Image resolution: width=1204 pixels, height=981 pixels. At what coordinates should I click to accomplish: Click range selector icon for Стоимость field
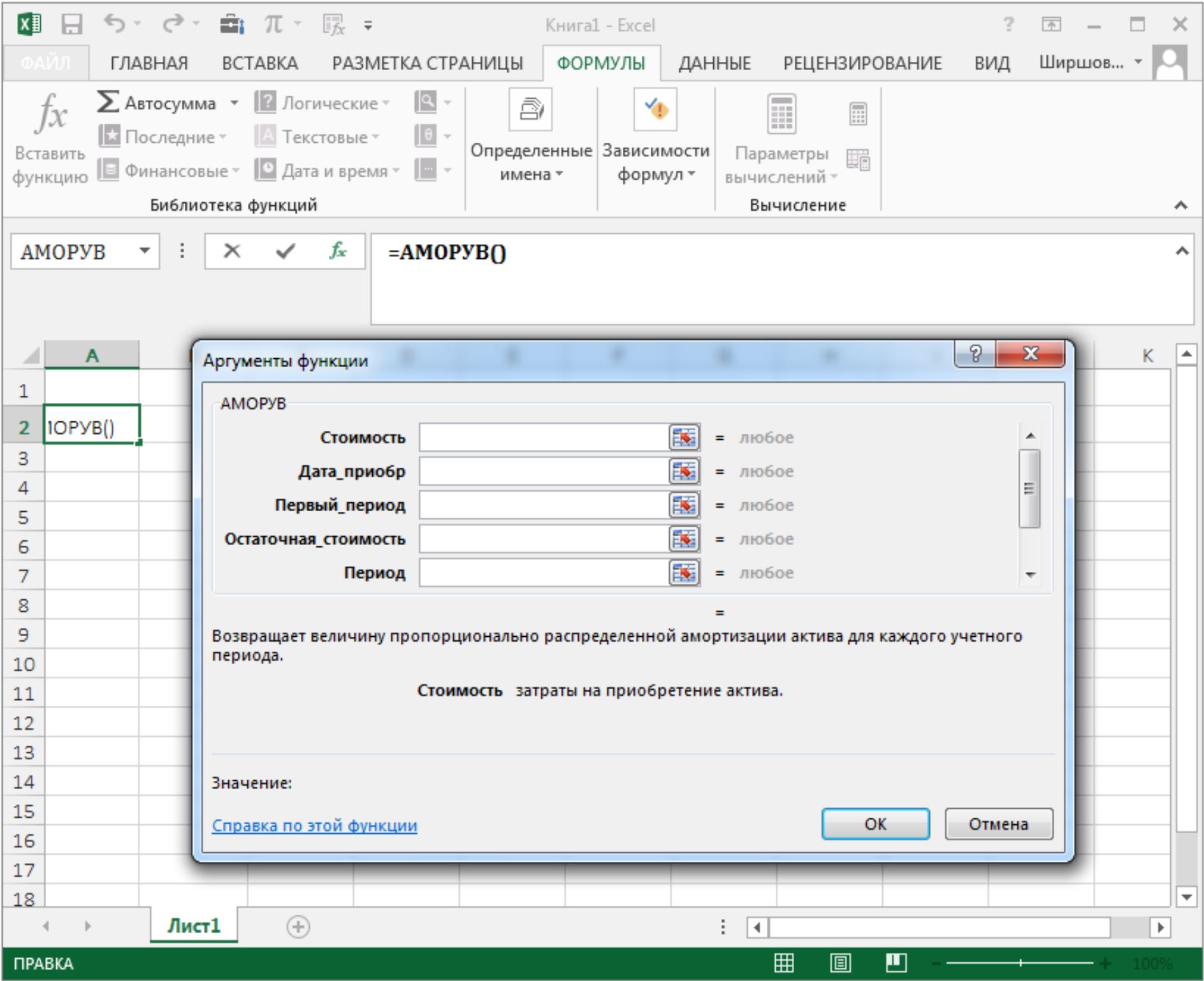(684, 438)
